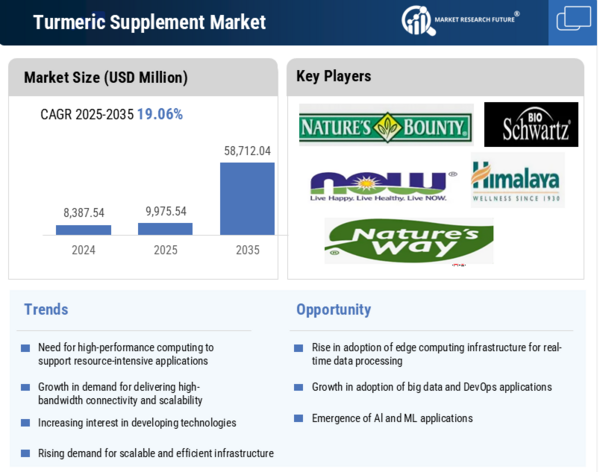Select the 58,712.04 data label
600x472 pixels.
247,151
